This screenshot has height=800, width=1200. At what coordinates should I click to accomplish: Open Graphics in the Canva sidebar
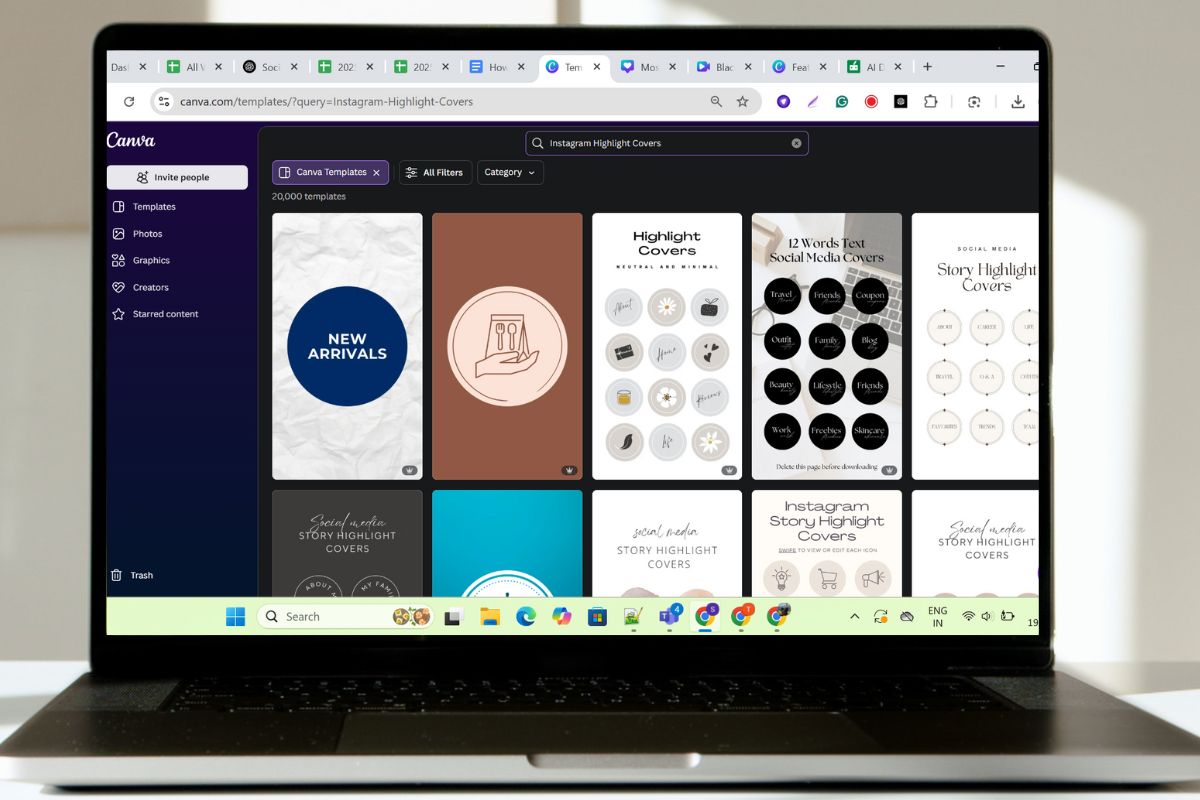click(x=151, y=260)
